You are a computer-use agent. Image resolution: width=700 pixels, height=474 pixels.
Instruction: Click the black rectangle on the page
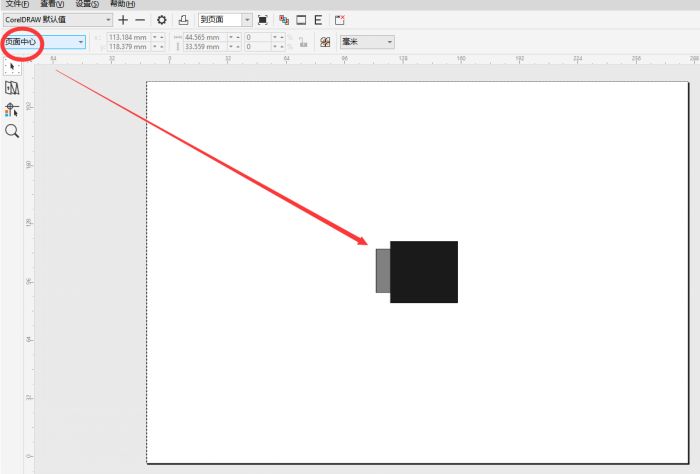pos(424,272)
